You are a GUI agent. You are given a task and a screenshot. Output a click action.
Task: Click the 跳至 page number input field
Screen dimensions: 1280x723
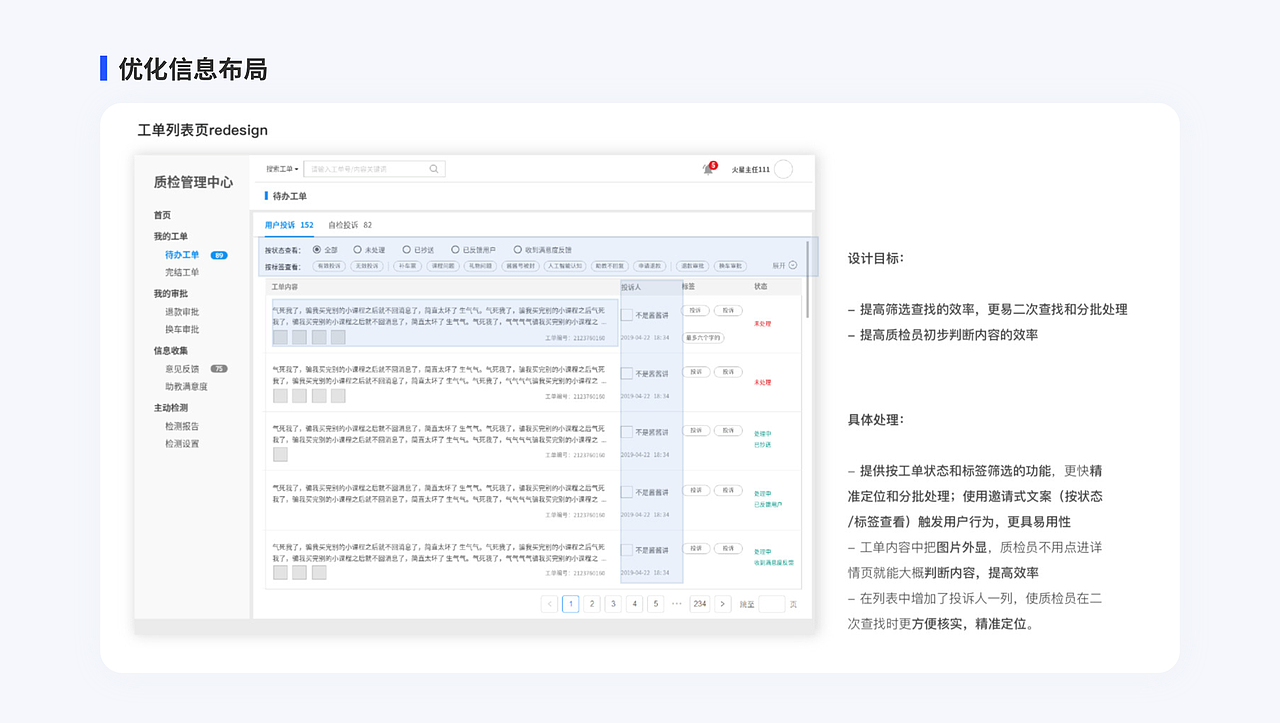[x=769, y=604]
